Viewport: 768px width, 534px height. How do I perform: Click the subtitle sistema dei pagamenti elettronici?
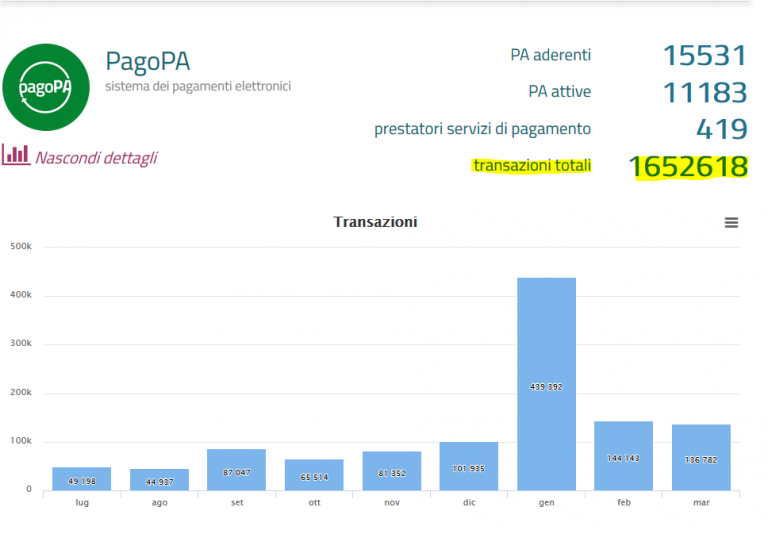[198, 86]
